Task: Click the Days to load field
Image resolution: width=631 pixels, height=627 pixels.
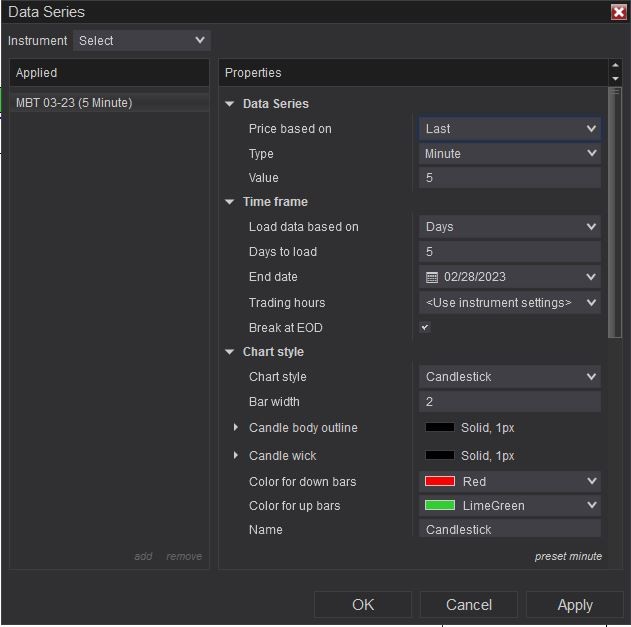Action: point(510,252)
